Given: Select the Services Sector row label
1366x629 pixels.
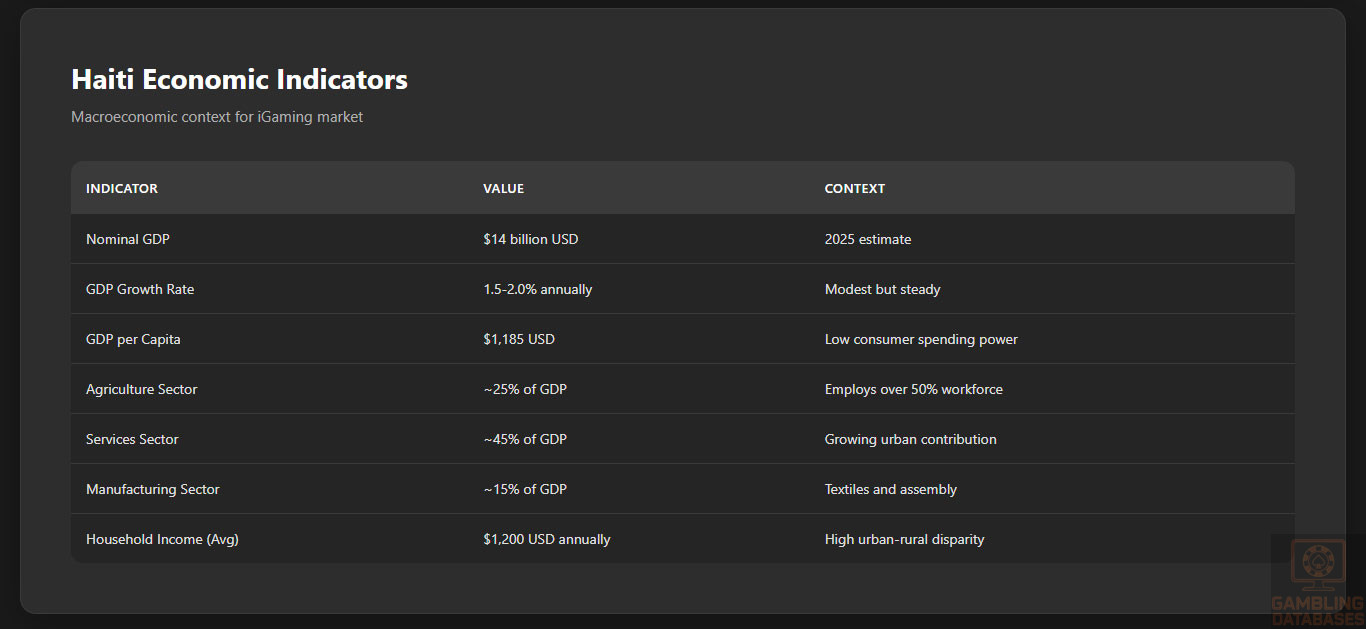Looking at the screenshot, I should tap(132, 440).
